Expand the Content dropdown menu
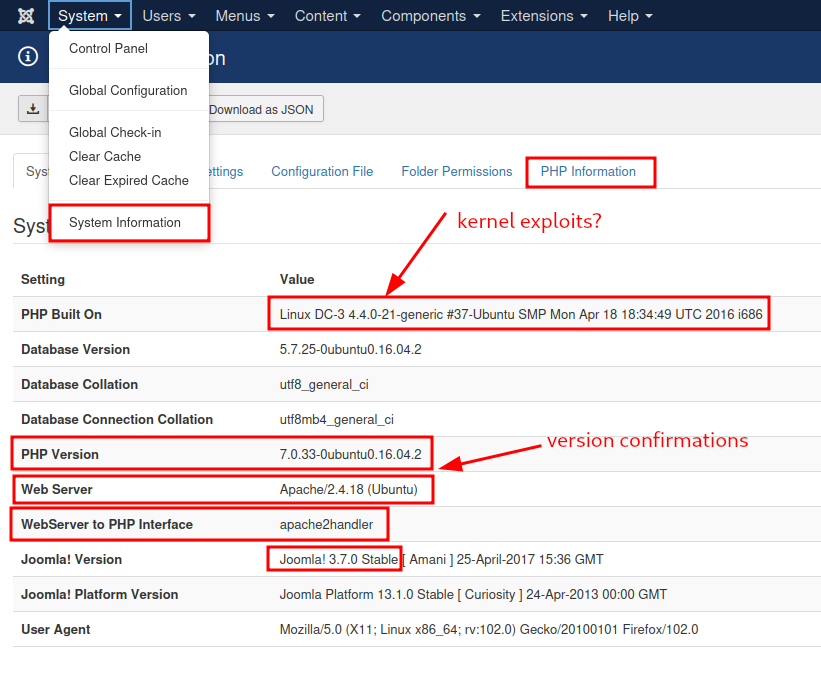Viewport: 821px width, 686px height. tap(326, 15)
